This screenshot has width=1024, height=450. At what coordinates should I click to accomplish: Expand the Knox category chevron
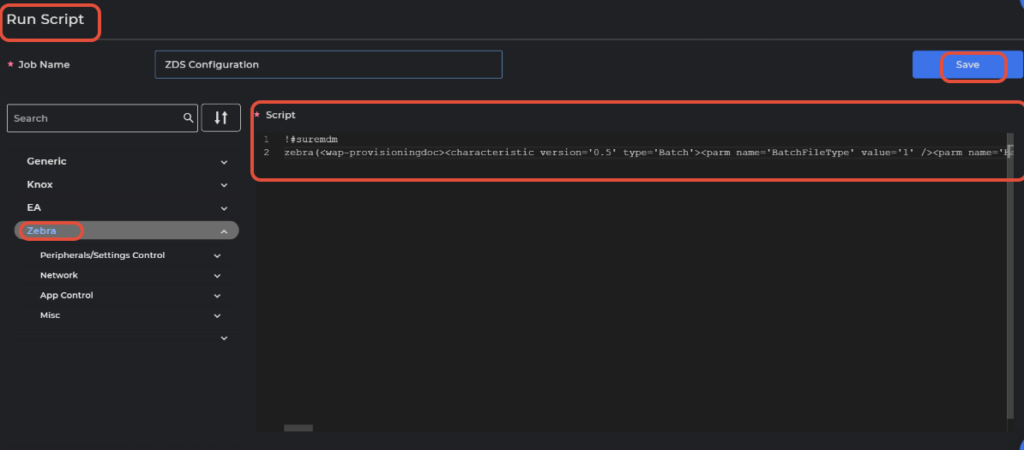point(224,185)
